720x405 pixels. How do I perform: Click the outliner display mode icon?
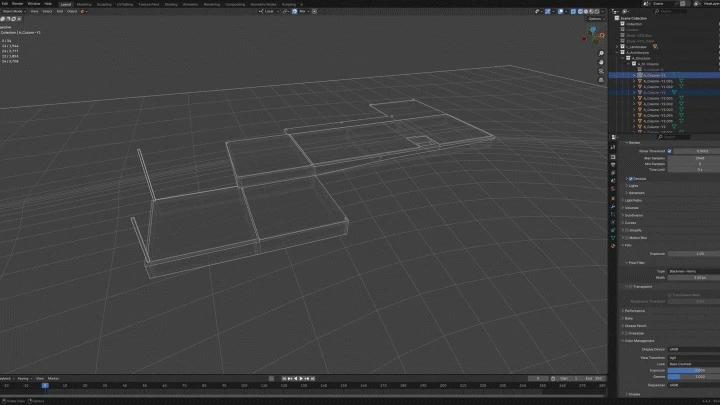[x=625, y=11]
